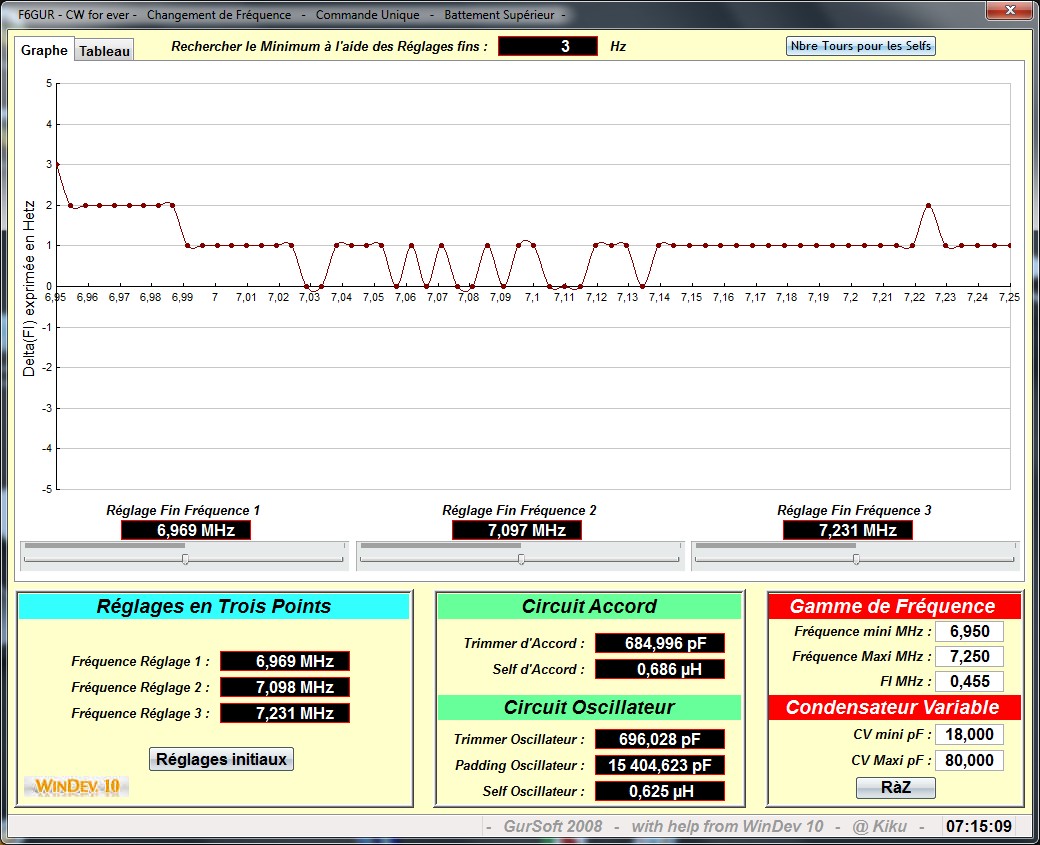1040x845 pixels.
Task: Reset values with the RàZ button
Action: pos(895,788)
